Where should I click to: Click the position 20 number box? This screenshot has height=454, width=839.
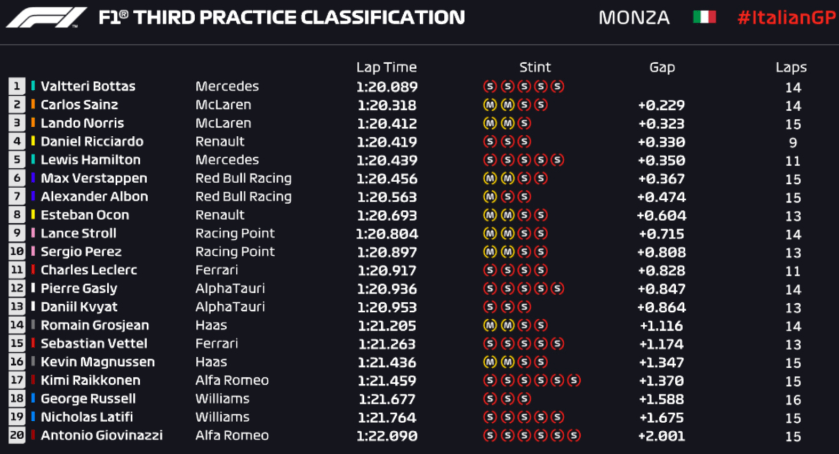pos(17,436)
